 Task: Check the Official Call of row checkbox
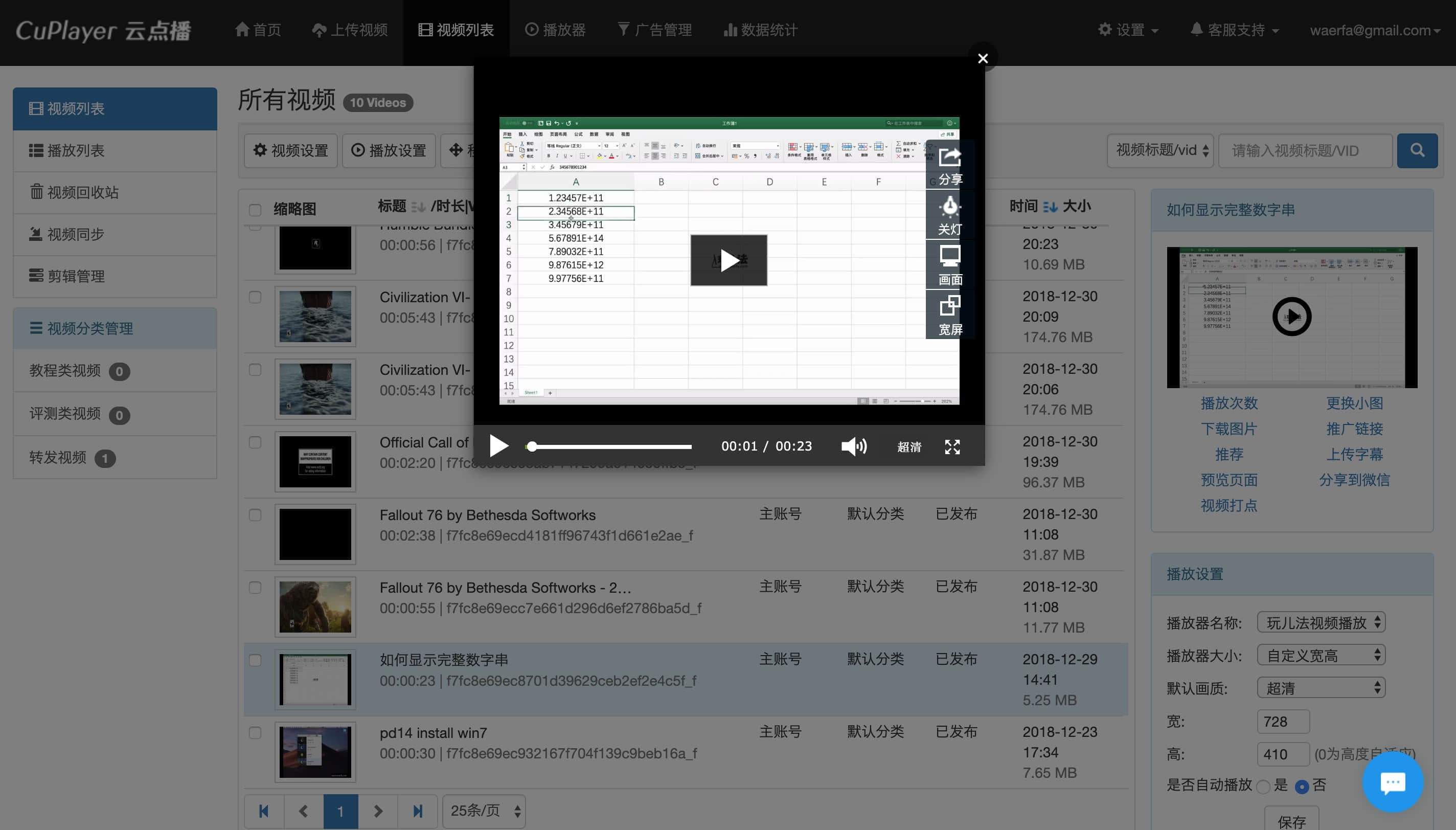(255, 442)
